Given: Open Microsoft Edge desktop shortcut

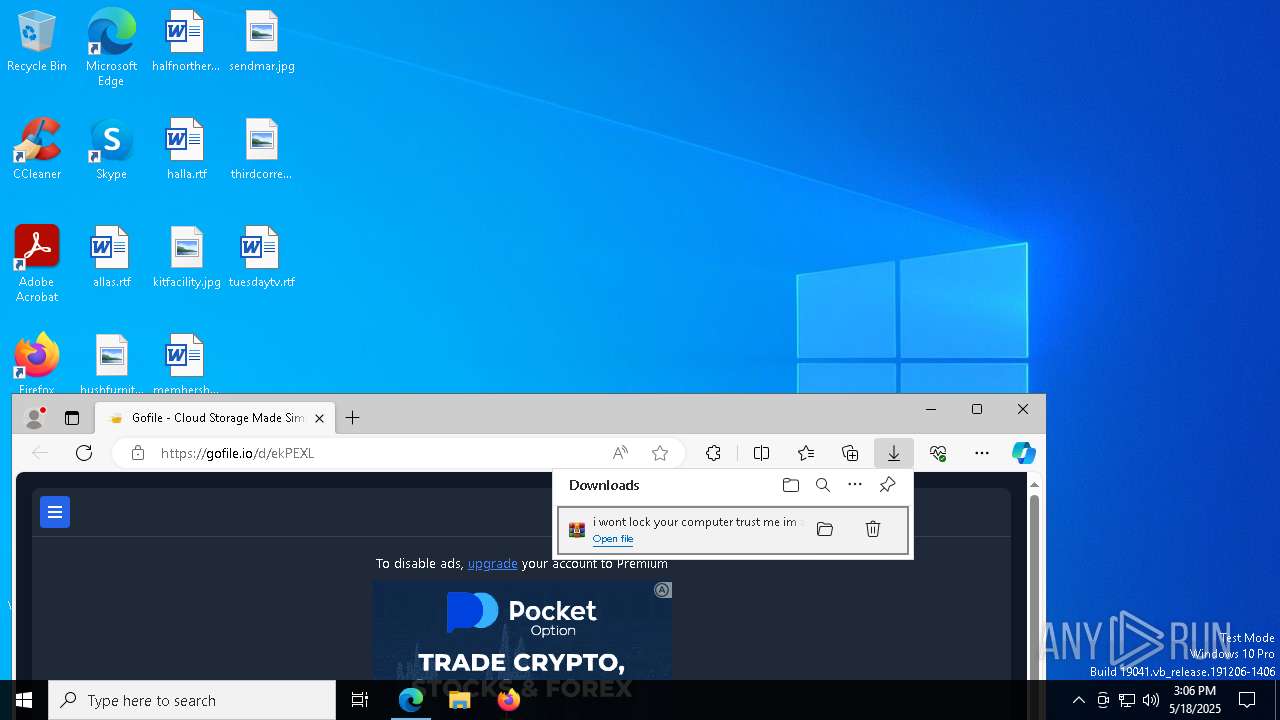Looking at the screenshot, I should coord(111,47).
